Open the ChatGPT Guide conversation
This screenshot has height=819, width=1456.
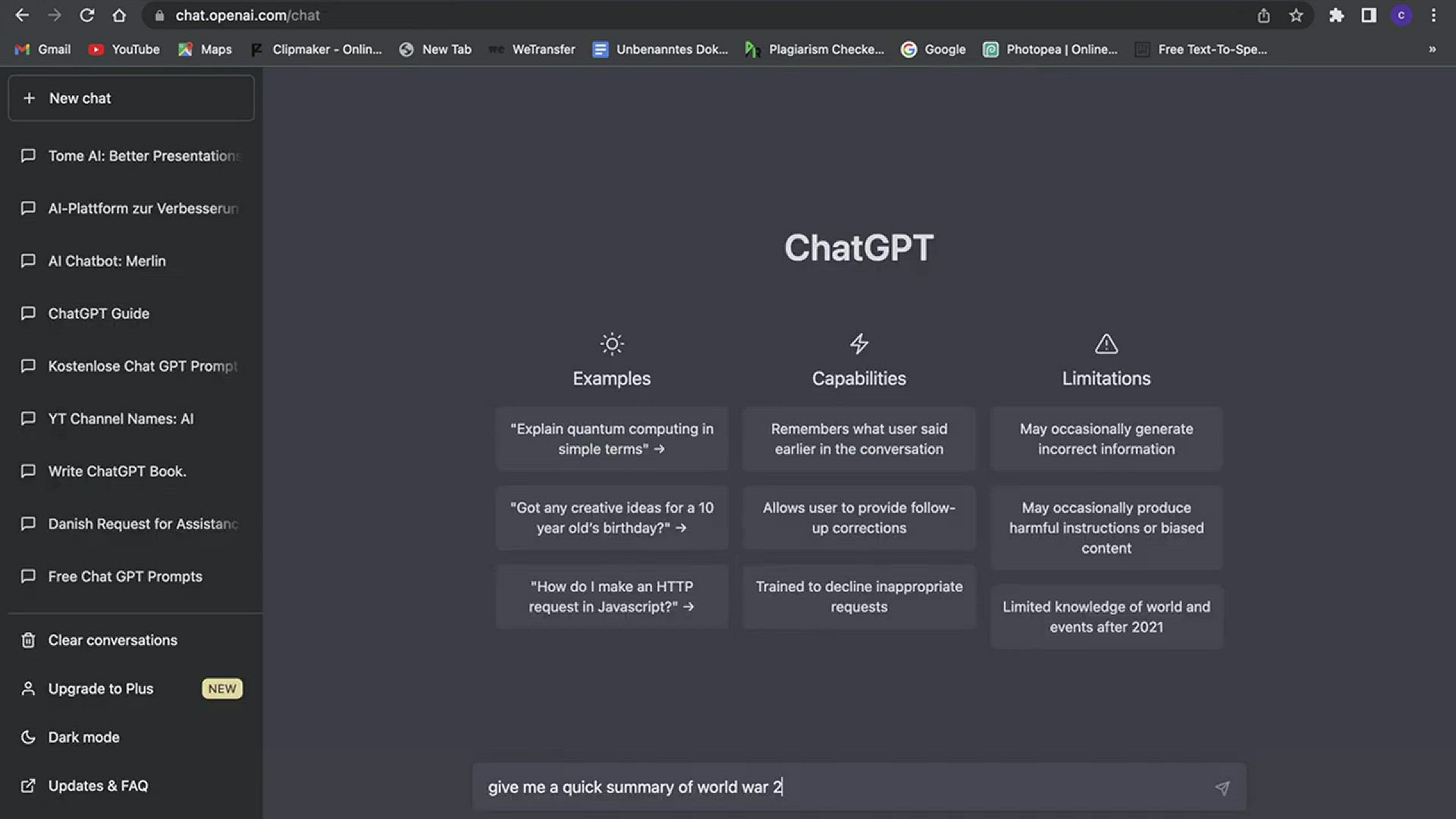point(99,313)
